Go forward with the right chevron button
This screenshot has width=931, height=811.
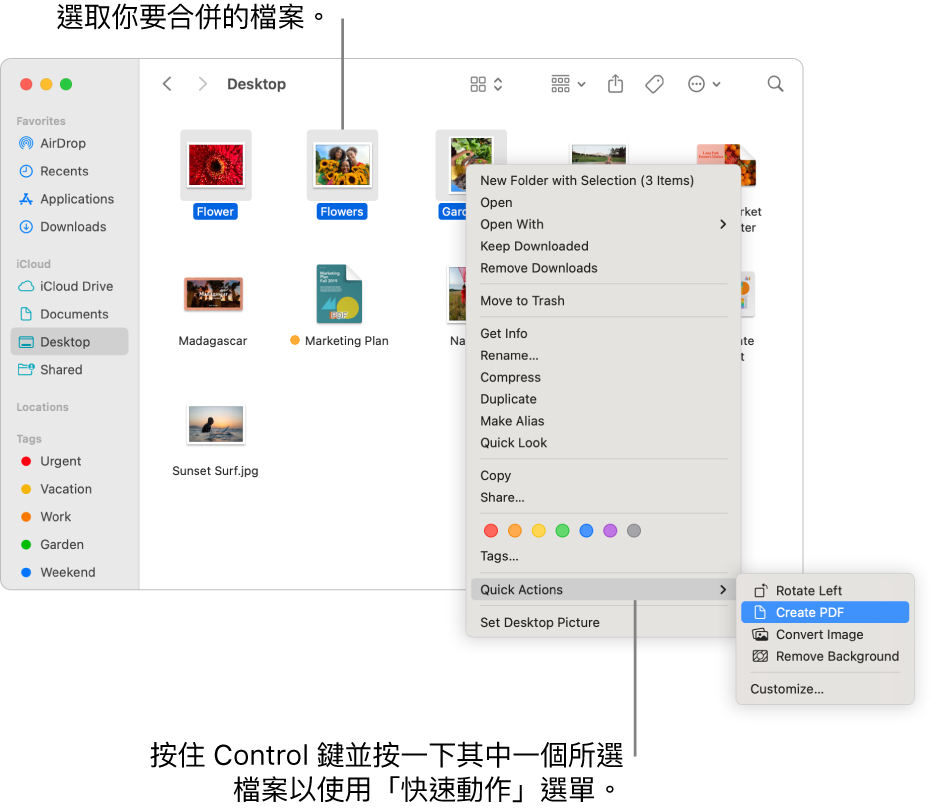(x=202, y=84)
